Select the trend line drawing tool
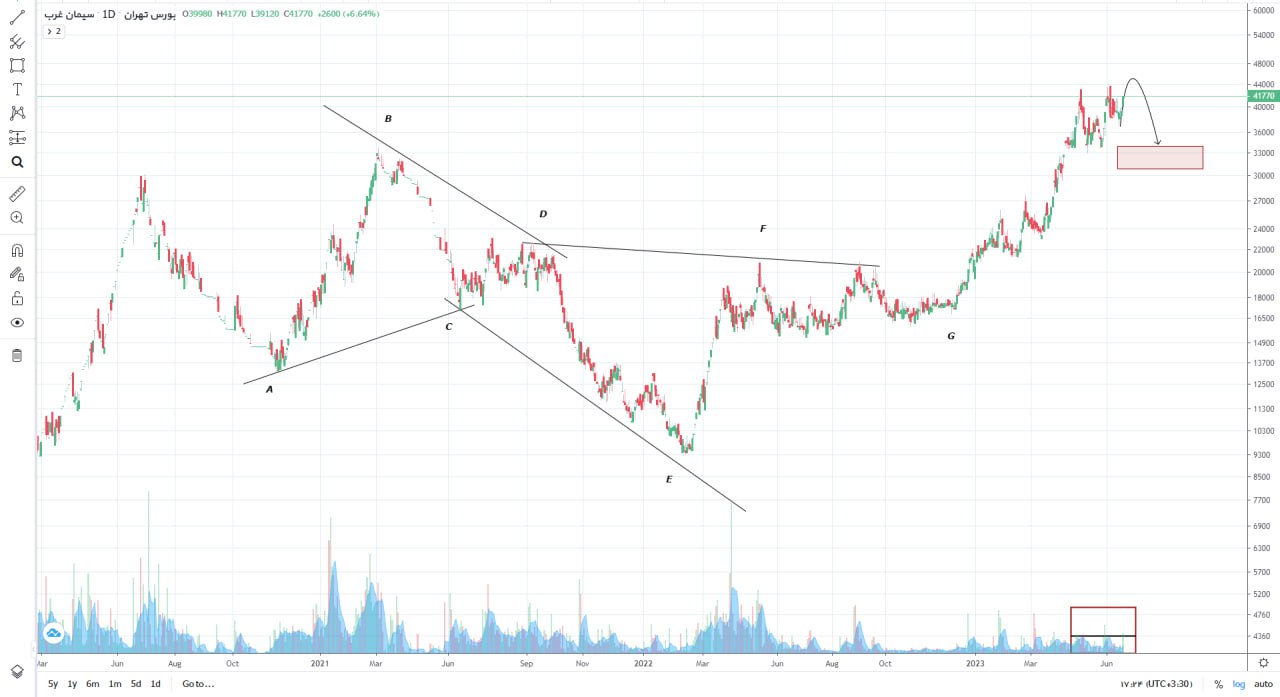Image resolution: width=1280 pixels, height=697 pixels. click(17, 17)
